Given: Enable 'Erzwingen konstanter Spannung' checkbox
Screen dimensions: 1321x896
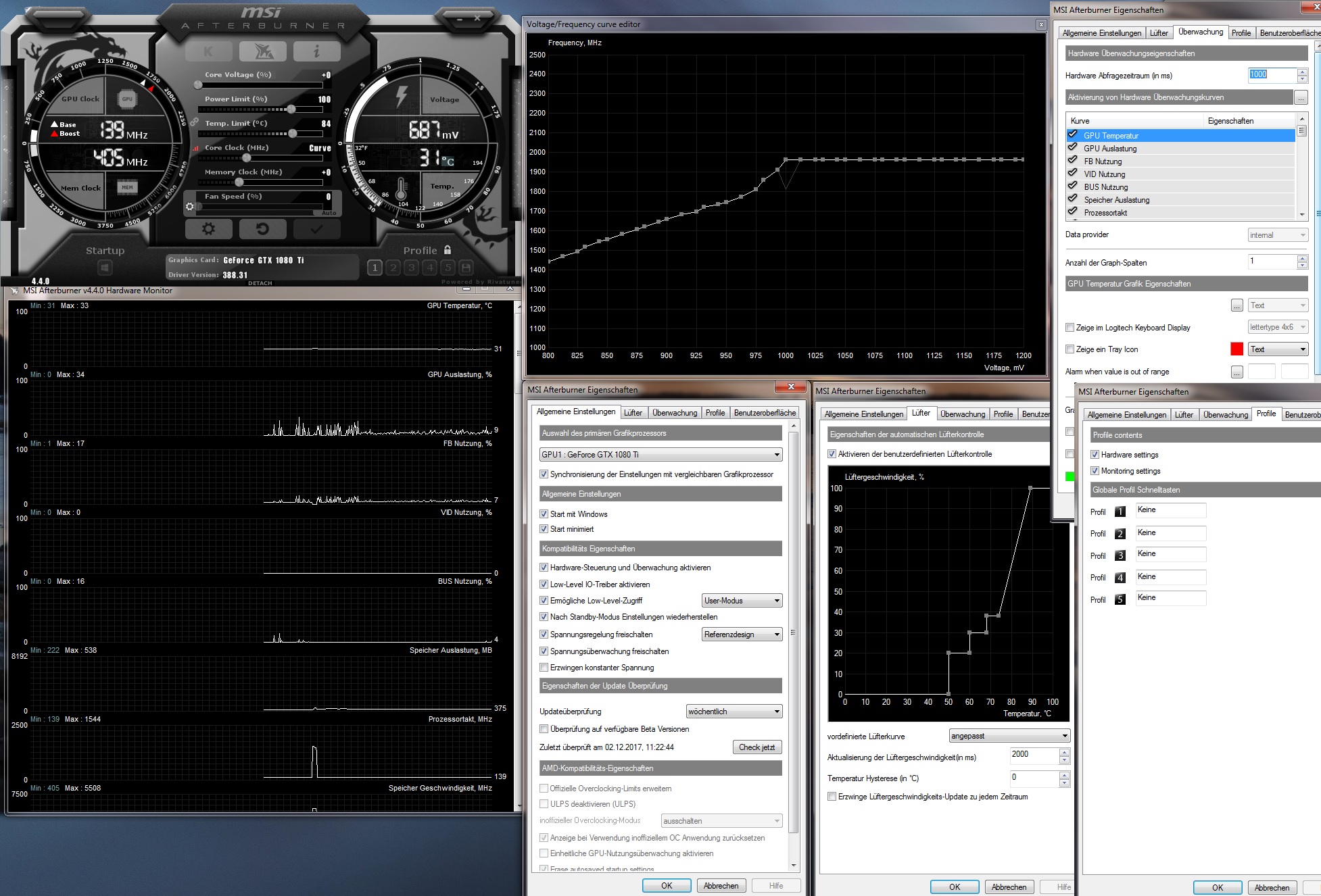Looking at the screenshot, I should (544, 668).
